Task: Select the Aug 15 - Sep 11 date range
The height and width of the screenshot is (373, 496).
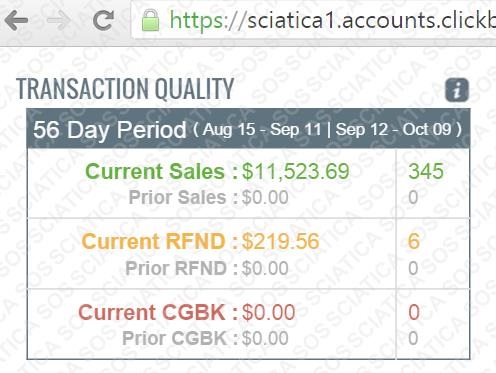Action: pos(262,129)
